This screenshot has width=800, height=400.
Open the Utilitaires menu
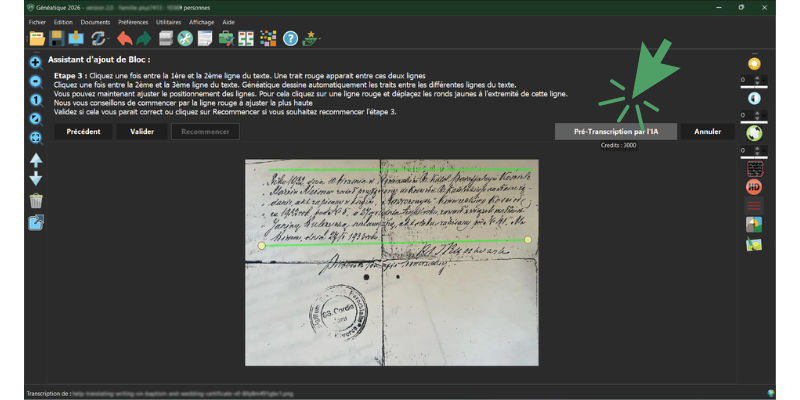(169, 21)
